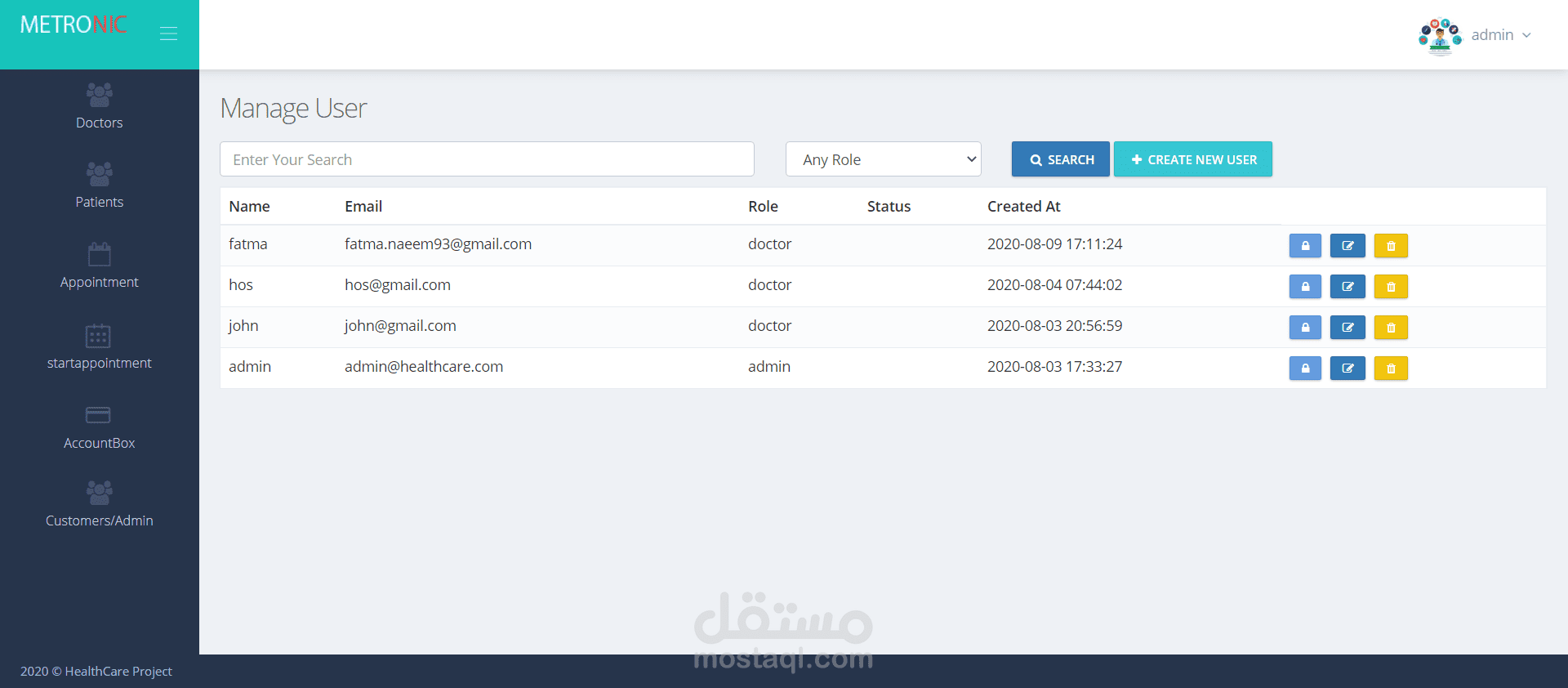
Task: Click the lock icon for hos
Action: pyautogui.click(x=1305, y=287)
